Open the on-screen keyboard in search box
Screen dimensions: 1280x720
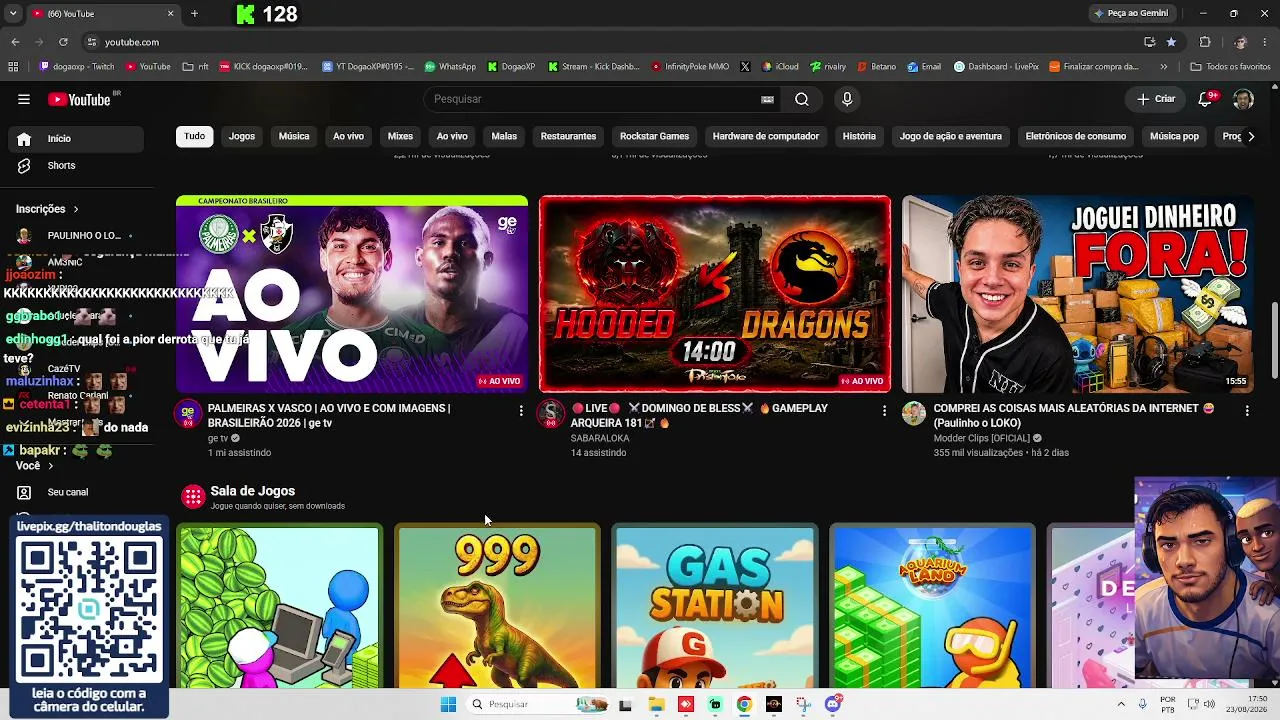tap(767, 99)
